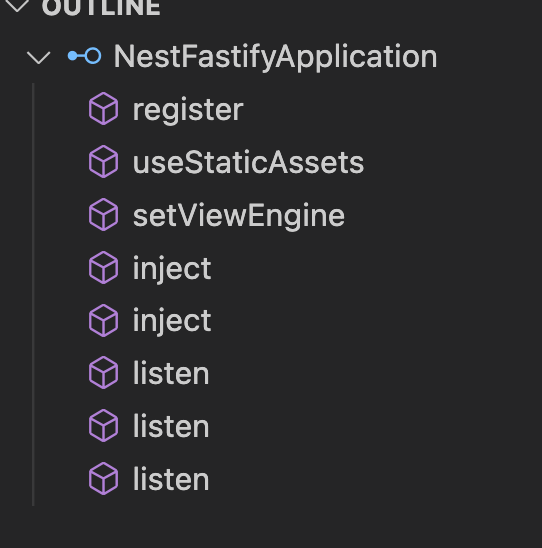Select the first listen method label

tap(171, 374)
